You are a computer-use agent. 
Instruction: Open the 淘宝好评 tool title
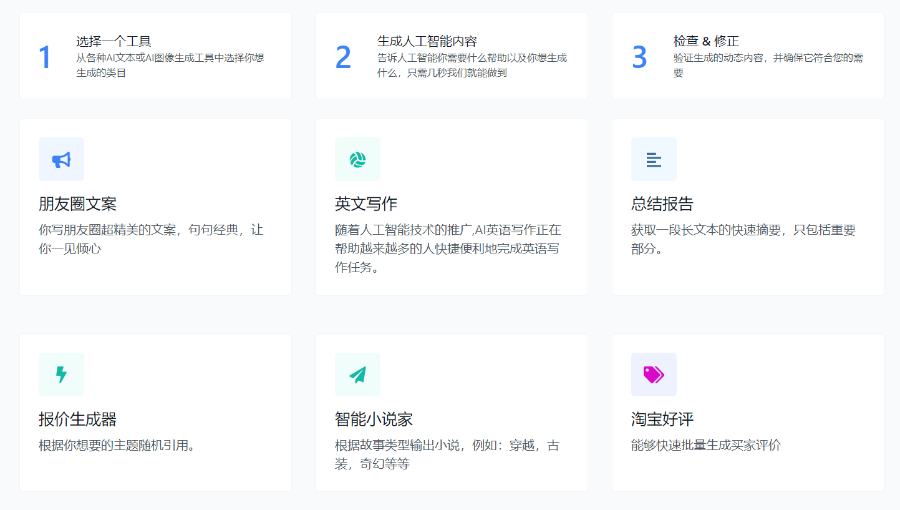[x=662, y=419]
